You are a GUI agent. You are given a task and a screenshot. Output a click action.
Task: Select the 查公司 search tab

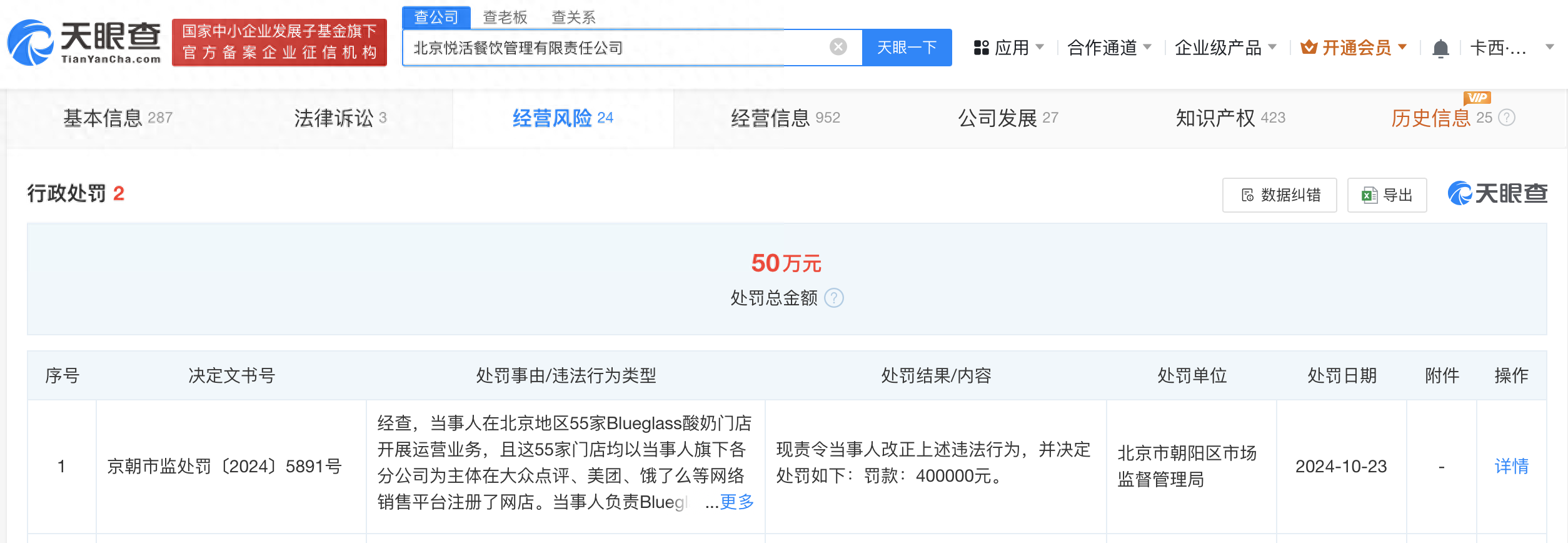[x=436, y=17]
